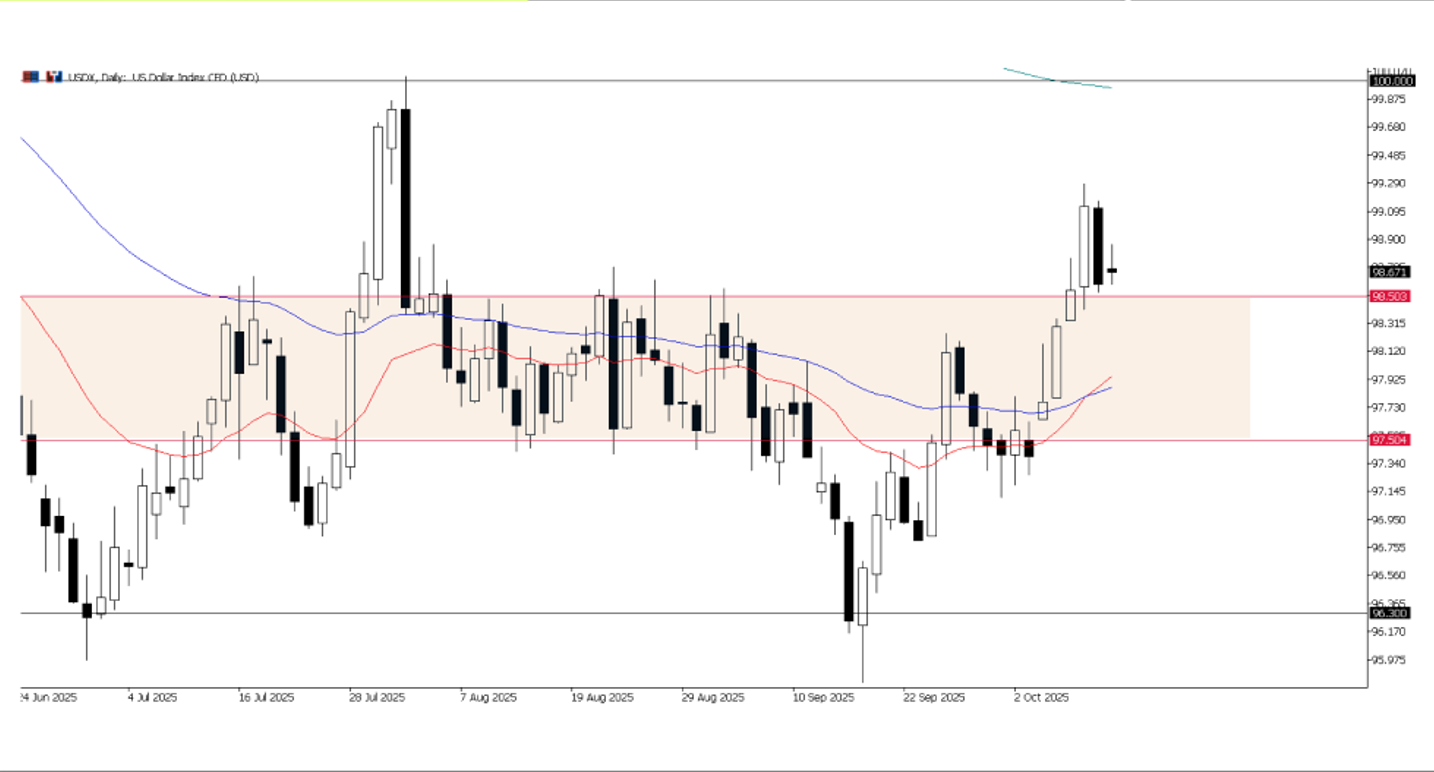
Task: Click the 96.300 support level price label
Action: [x=1391, y=613]
